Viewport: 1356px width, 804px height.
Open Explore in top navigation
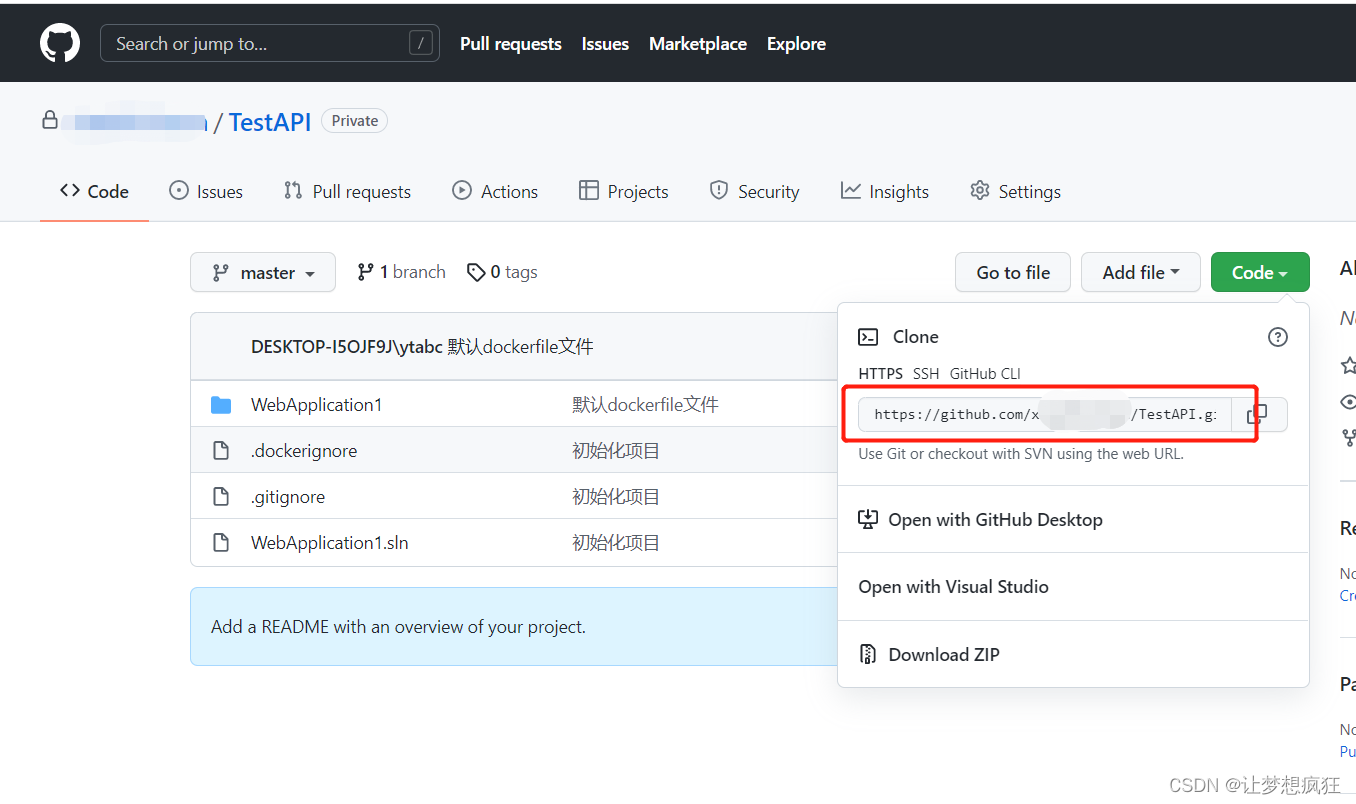pos(796,44)
